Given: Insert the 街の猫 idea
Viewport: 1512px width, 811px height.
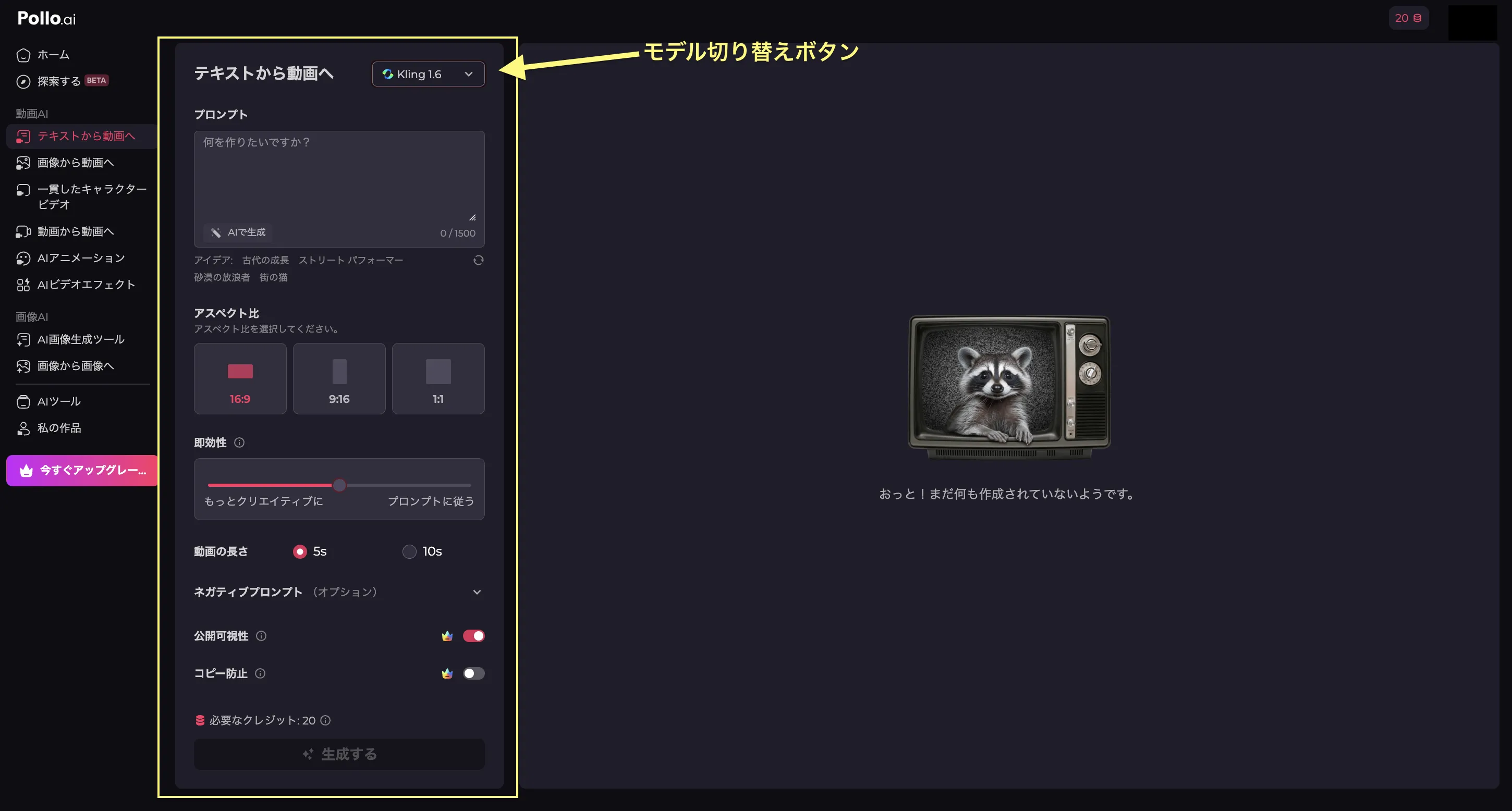Looking at the screenshot, I should pos(274,277).
